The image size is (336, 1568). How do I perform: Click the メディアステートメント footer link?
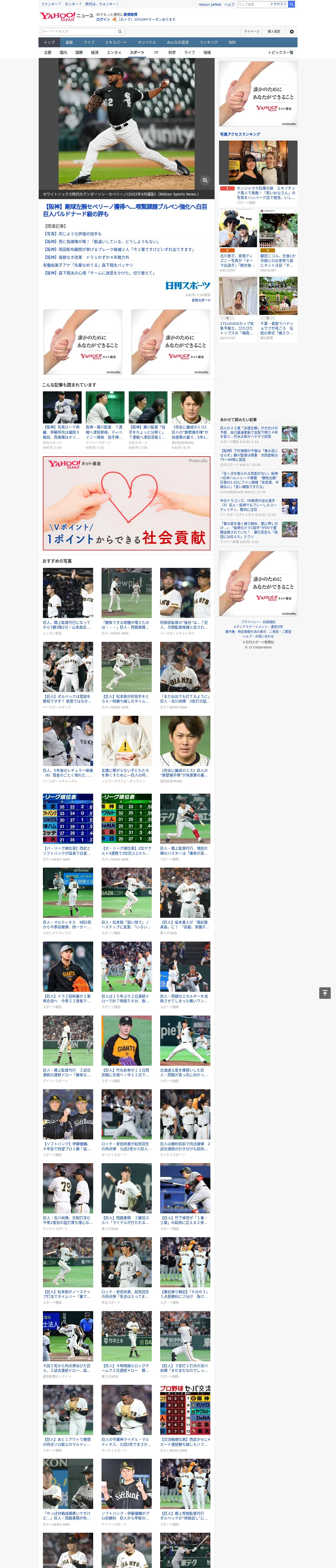(251, 626)
